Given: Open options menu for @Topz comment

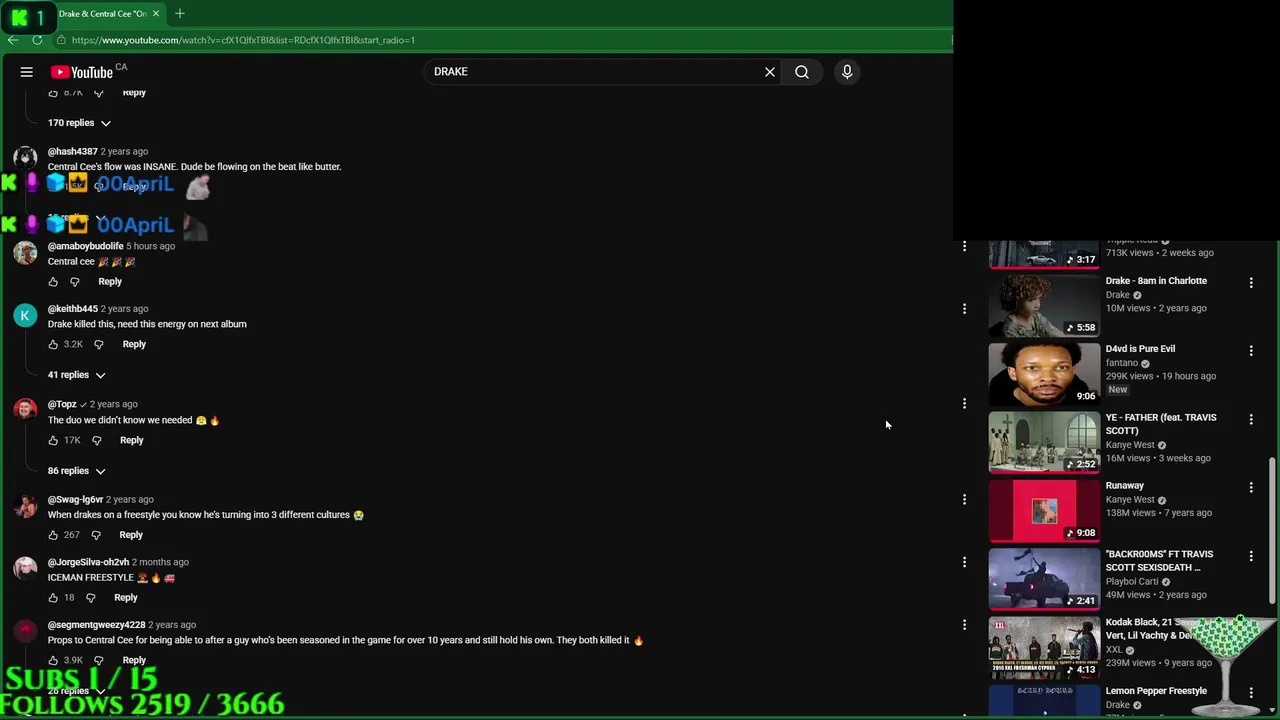Looking at the screenshot, I should [964, 404].
